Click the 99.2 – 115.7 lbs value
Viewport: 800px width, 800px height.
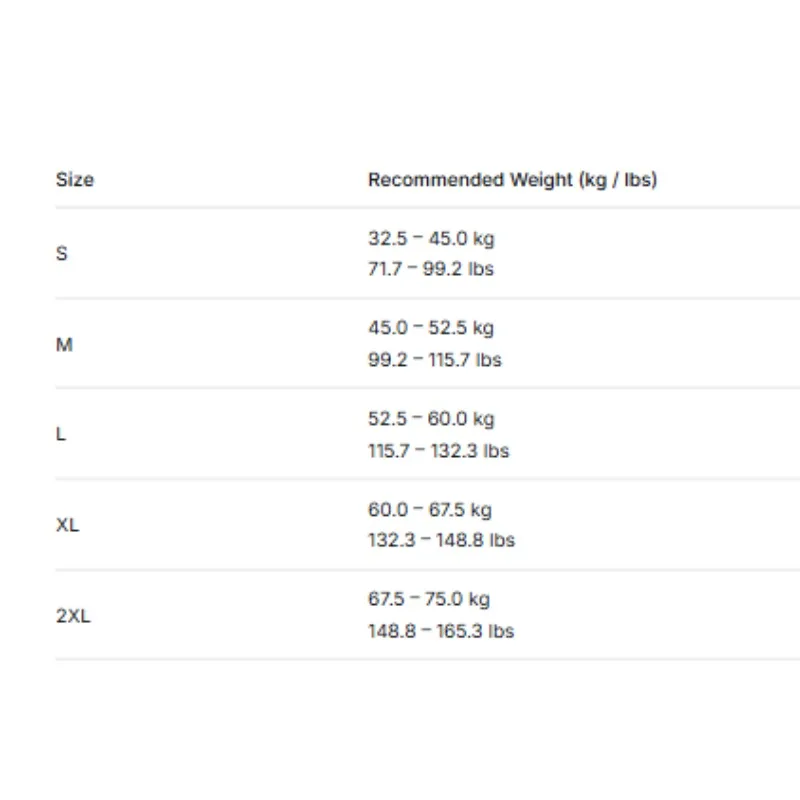click(435, 360)
